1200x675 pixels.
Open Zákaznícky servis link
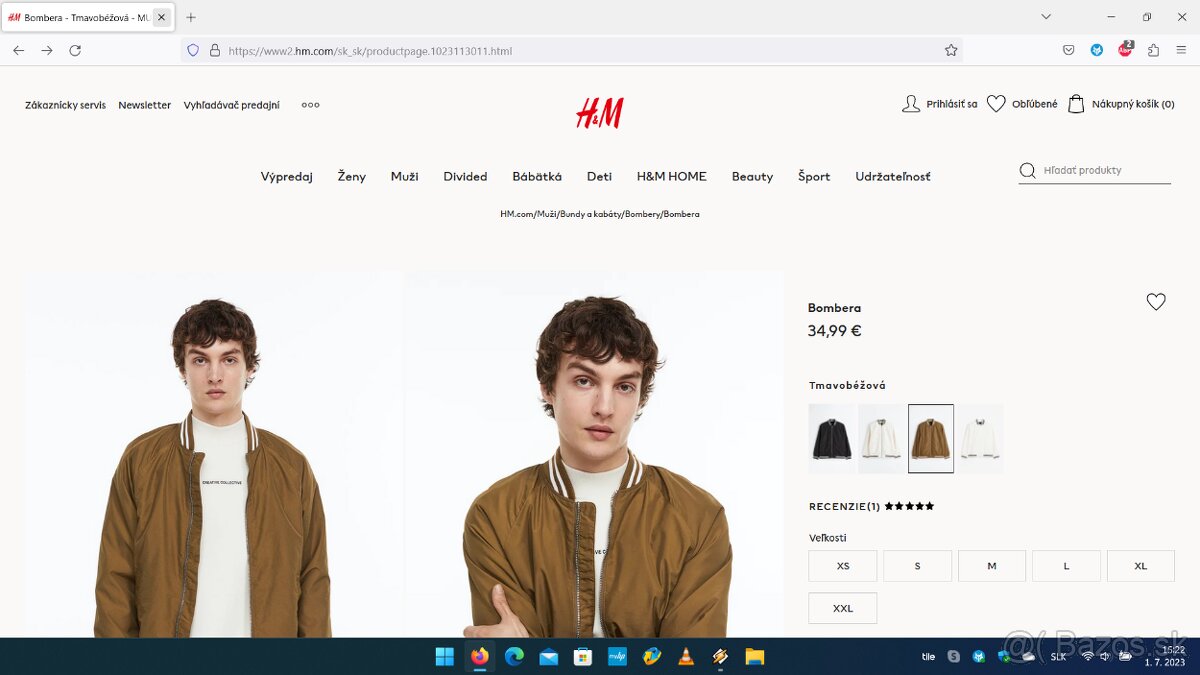(65, 105)
